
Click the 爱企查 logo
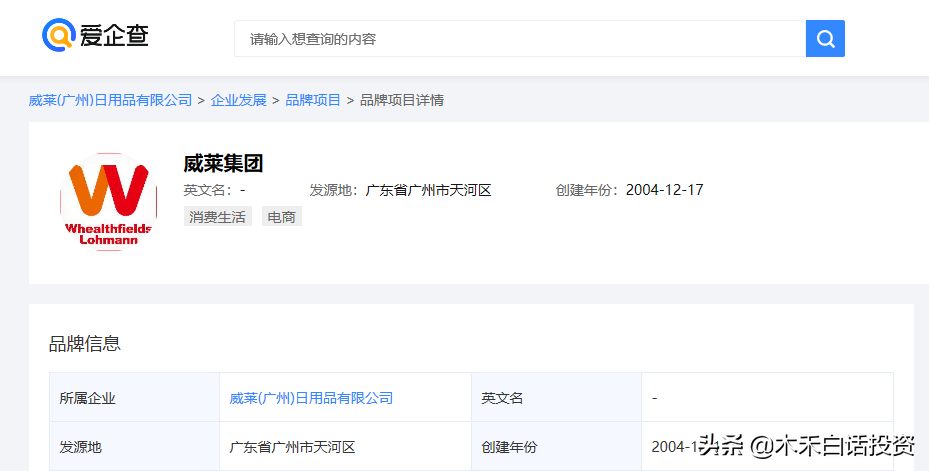pos(95,35)
